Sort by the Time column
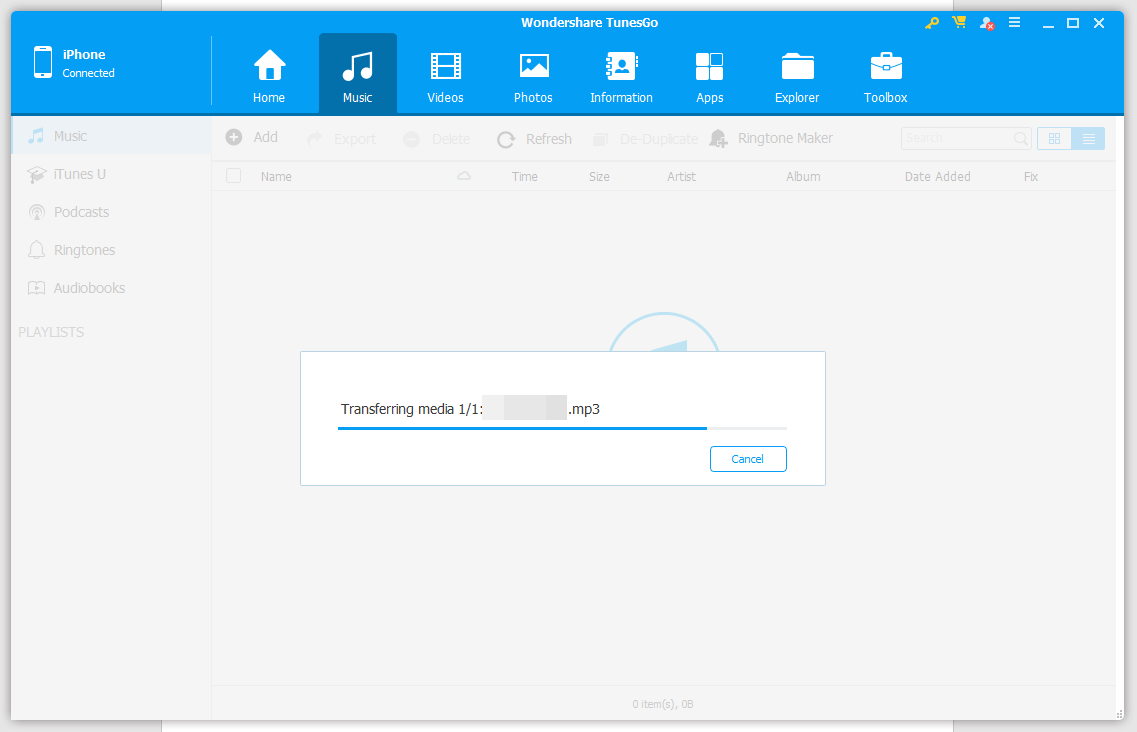 click(524, 176)
